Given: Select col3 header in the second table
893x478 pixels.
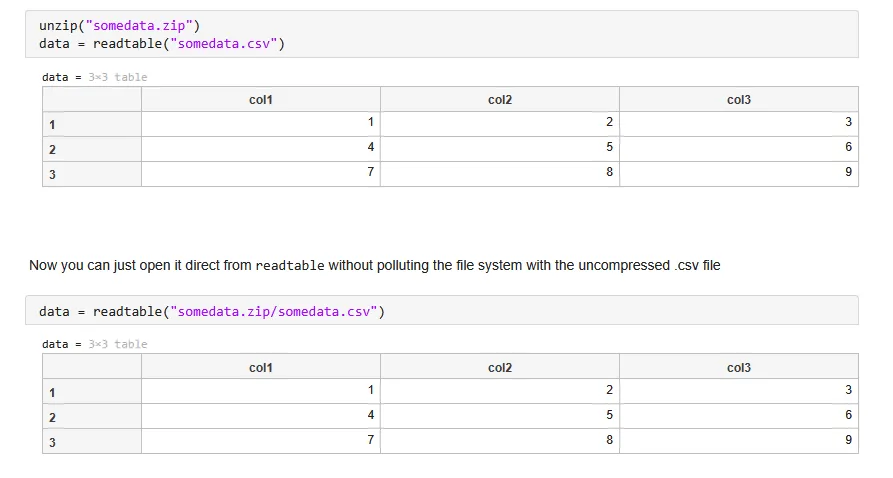Looking at the screenshot, I should (738, 367).
